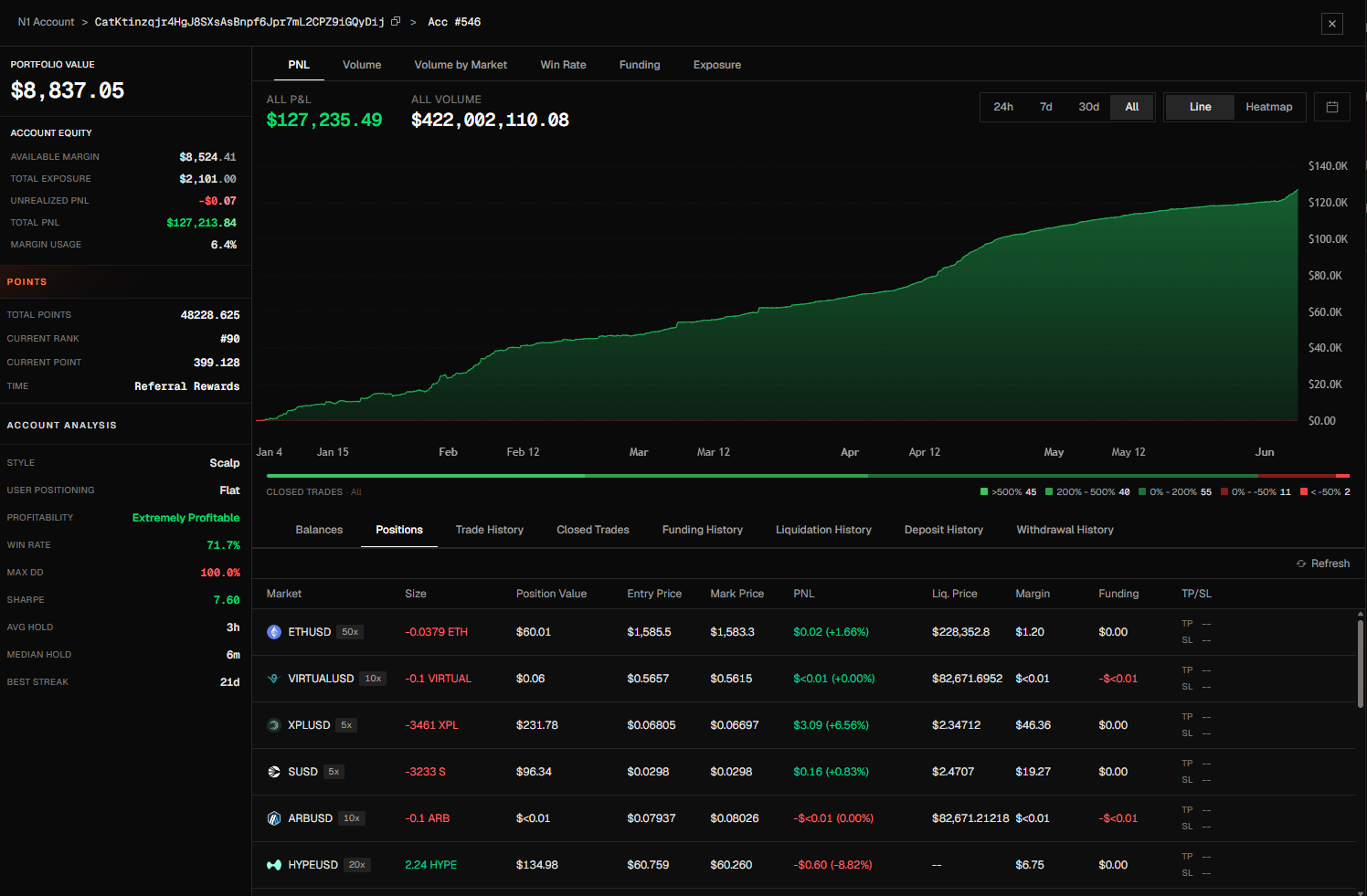Click the closed trades distribution bar

(808, 476)
